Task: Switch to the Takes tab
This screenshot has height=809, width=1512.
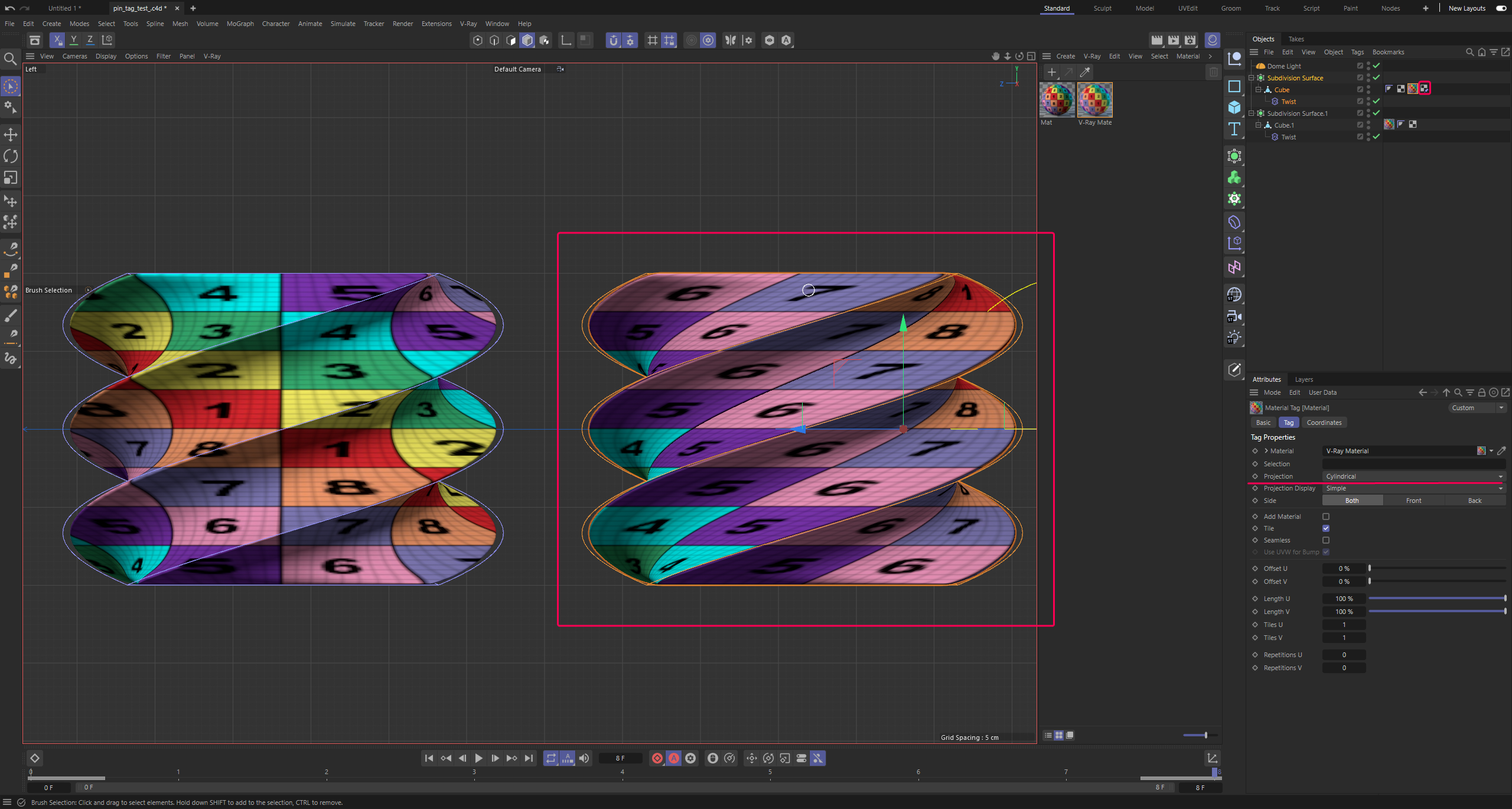Action: pos(1296,39)
